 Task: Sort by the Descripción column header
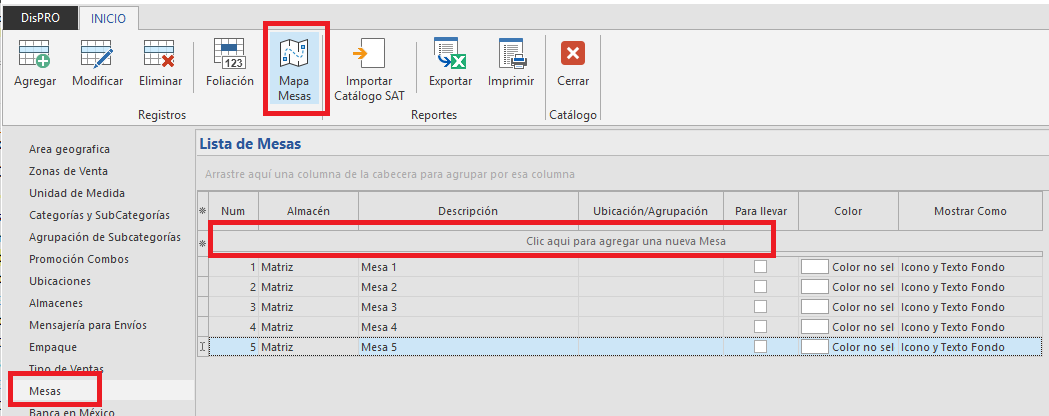[x=467, y=211]
